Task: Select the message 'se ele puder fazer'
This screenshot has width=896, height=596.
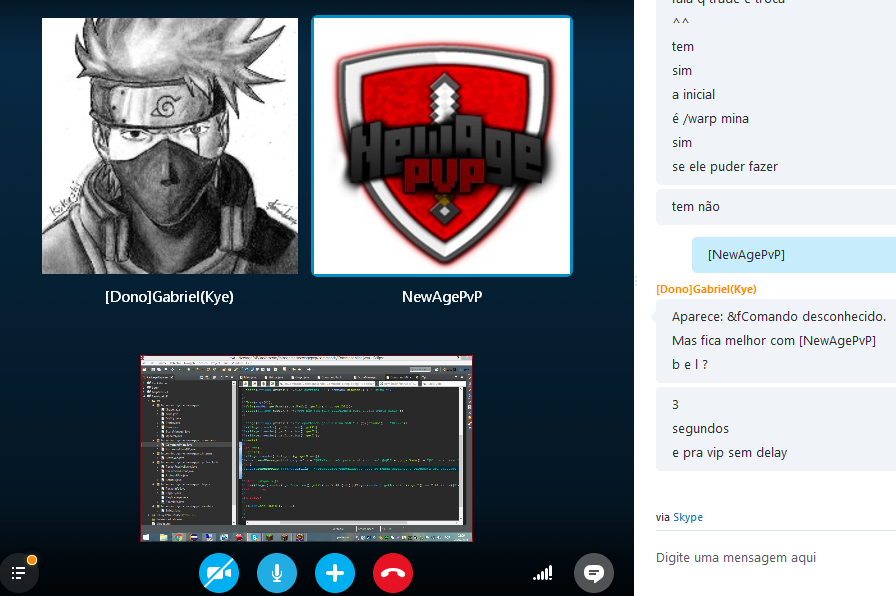Action: click(725, 167)
